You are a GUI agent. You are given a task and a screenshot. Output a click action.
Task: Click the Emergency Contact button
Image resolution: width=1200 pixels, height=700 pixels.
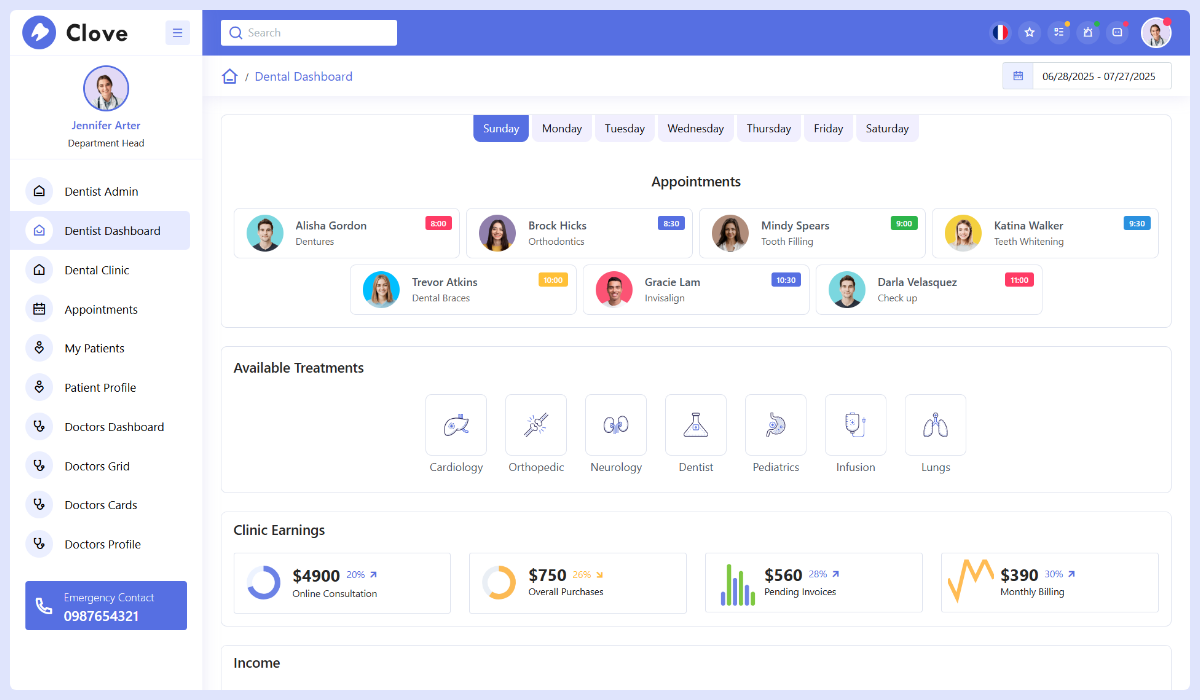pyautogui.click(x=105, y=605)
